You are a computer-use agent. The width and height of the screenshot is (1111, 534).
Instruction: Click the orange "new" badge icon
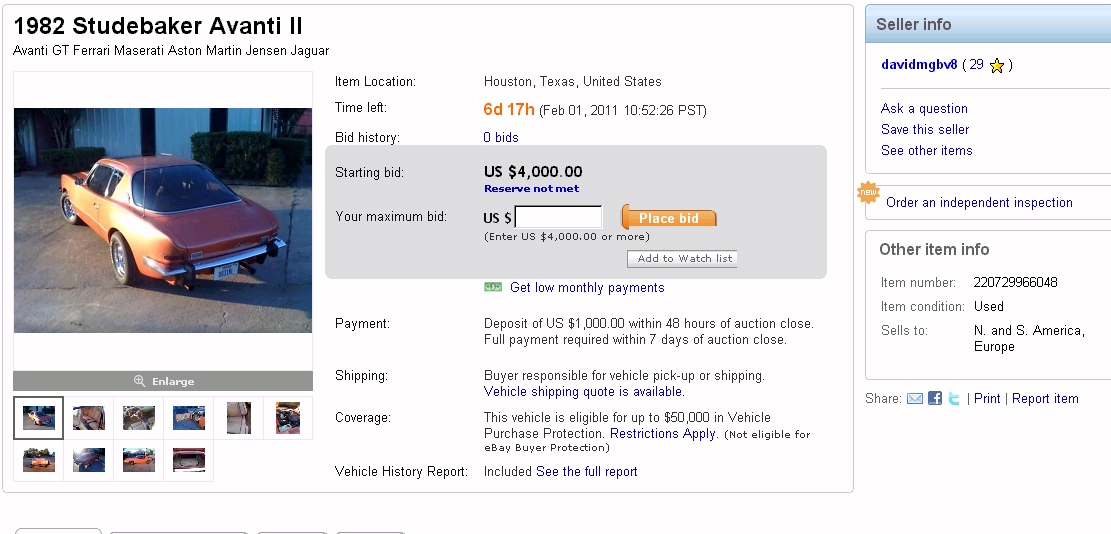pyautogui.click(x=868, y=192)
